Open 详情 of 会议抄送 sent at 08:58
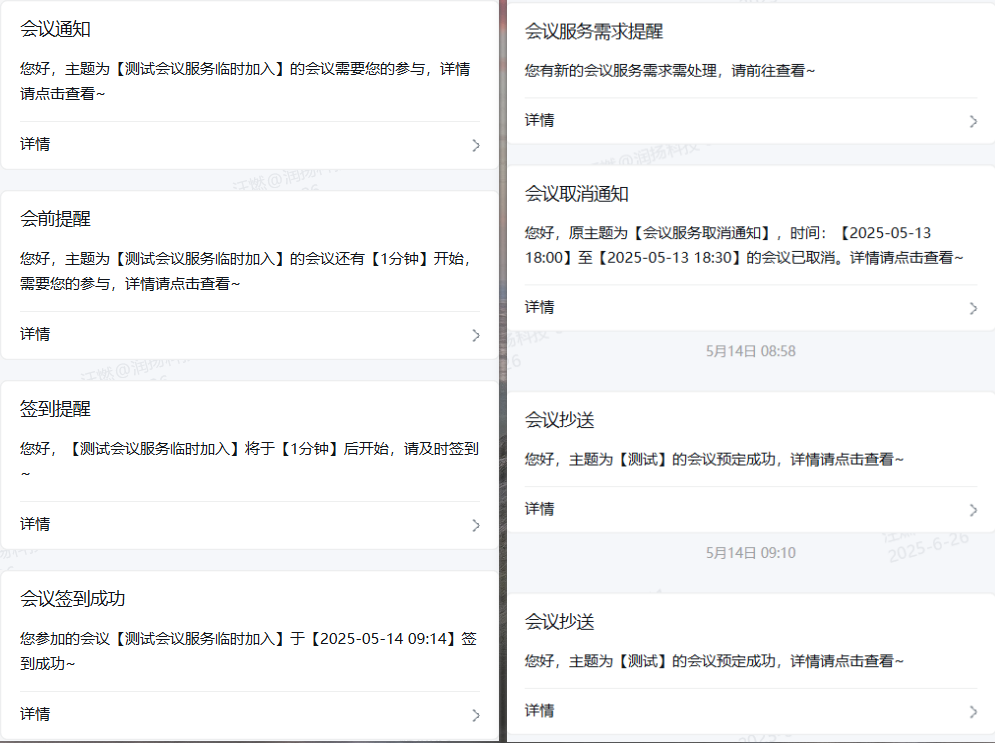The image size is (995, 743). (x=540, y=509)
